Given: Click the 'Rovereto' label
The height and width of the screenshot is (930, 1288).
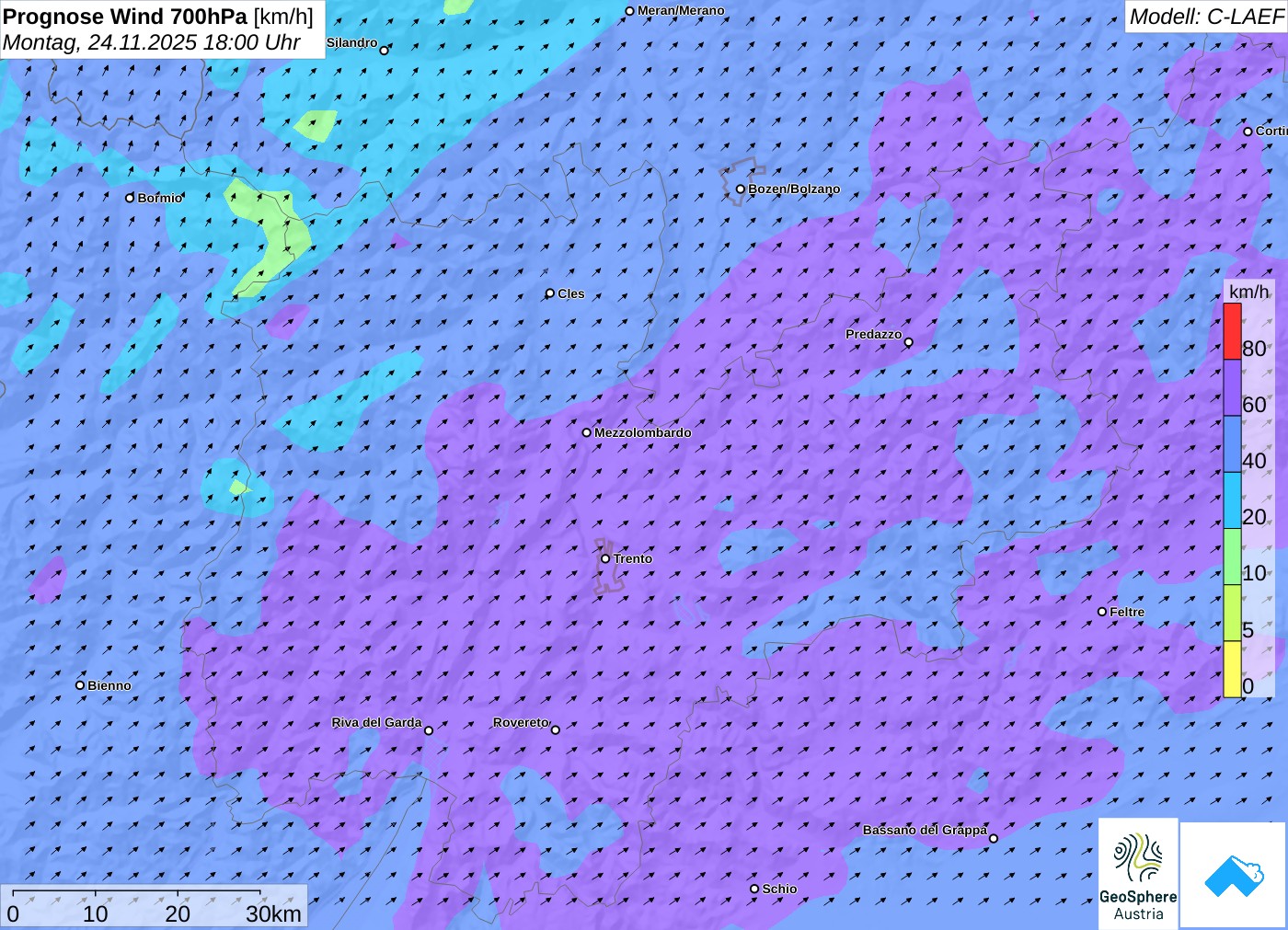Looking at the screenshot, I should 521,722.
